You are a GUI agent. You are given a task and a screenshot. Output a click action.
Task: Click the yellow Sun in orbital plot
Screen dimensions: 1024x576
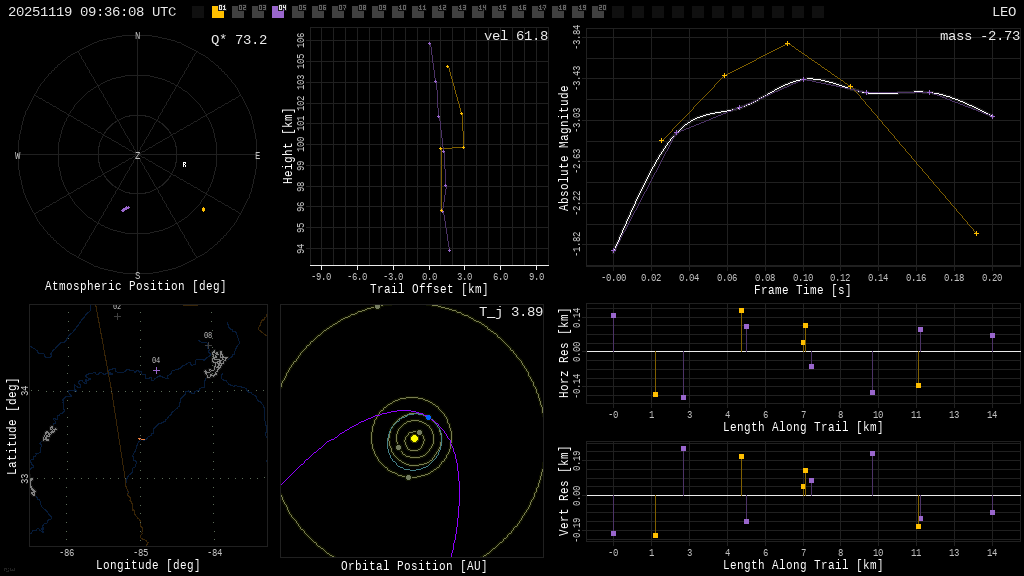pos(414,438)
